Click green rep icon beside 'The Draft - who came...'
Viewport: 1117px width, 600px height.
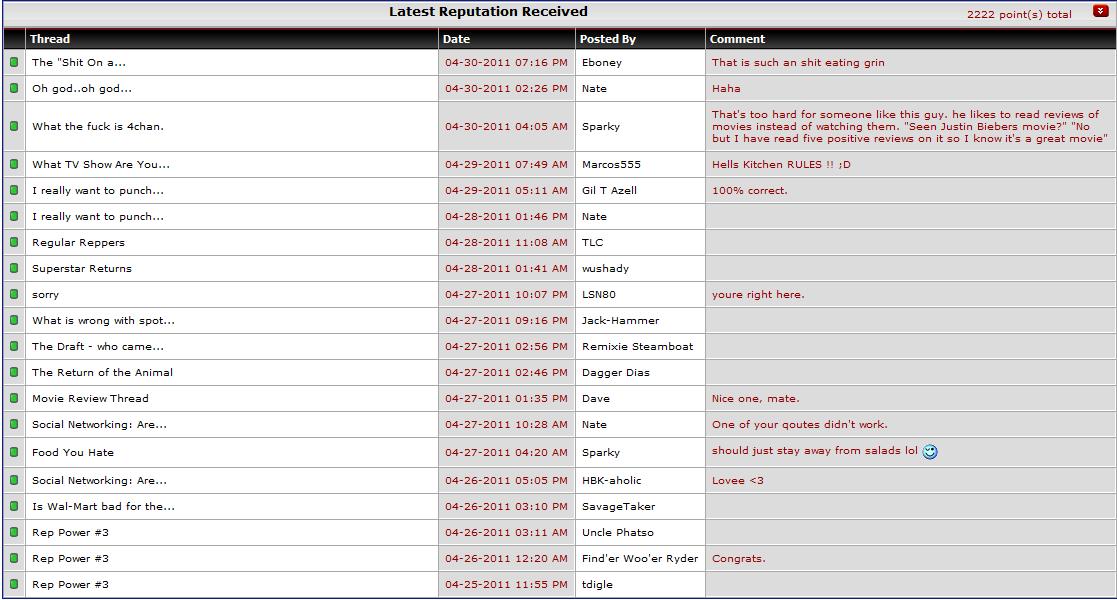tap(14, 346)
